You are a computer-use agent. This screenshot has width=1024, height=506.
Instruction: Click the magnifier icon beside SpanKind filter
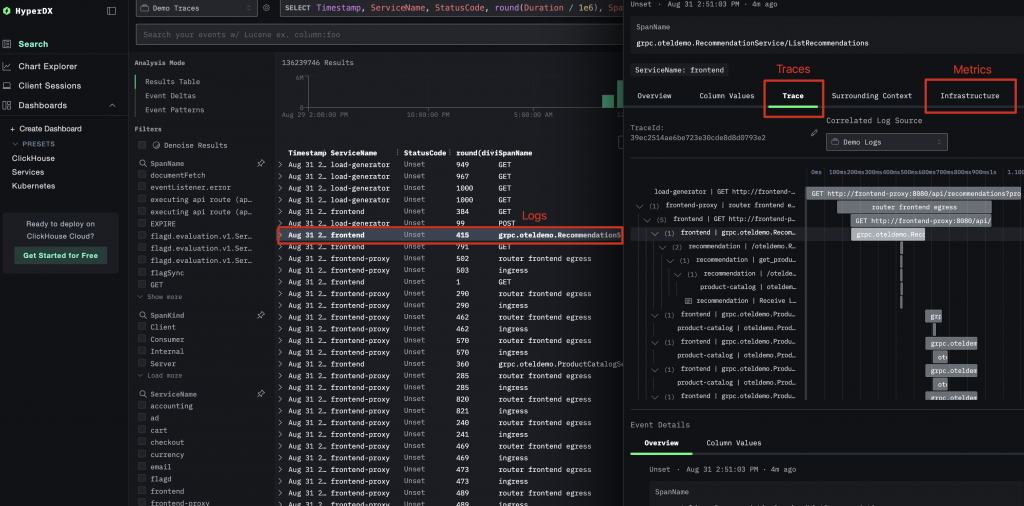(x=143, y=315)
